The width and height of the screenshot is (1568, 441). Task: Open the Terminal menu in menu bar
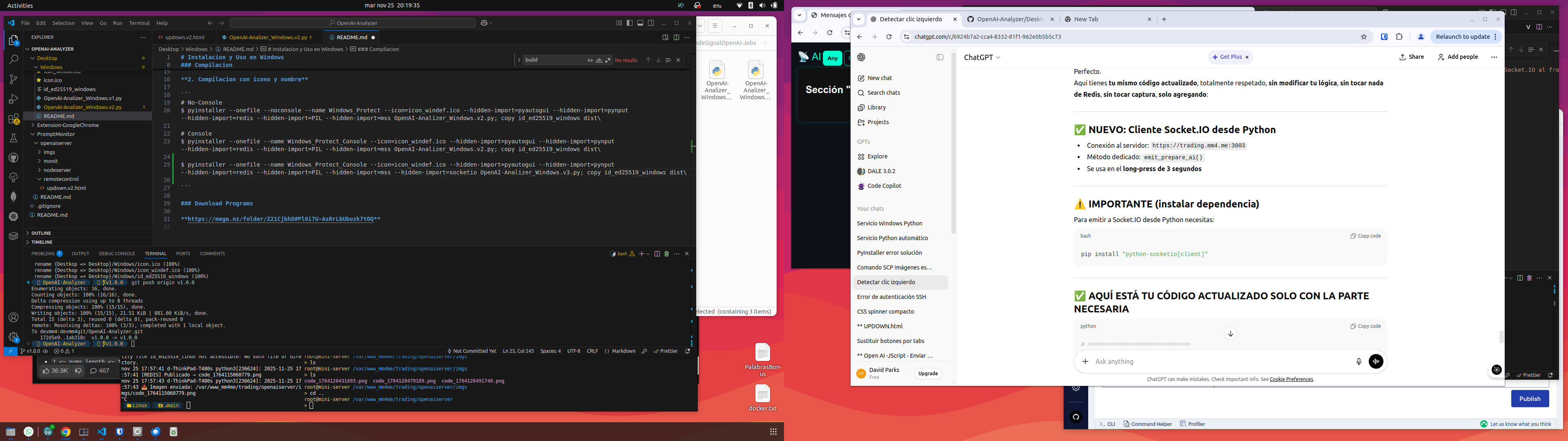(x=139, y=23)
